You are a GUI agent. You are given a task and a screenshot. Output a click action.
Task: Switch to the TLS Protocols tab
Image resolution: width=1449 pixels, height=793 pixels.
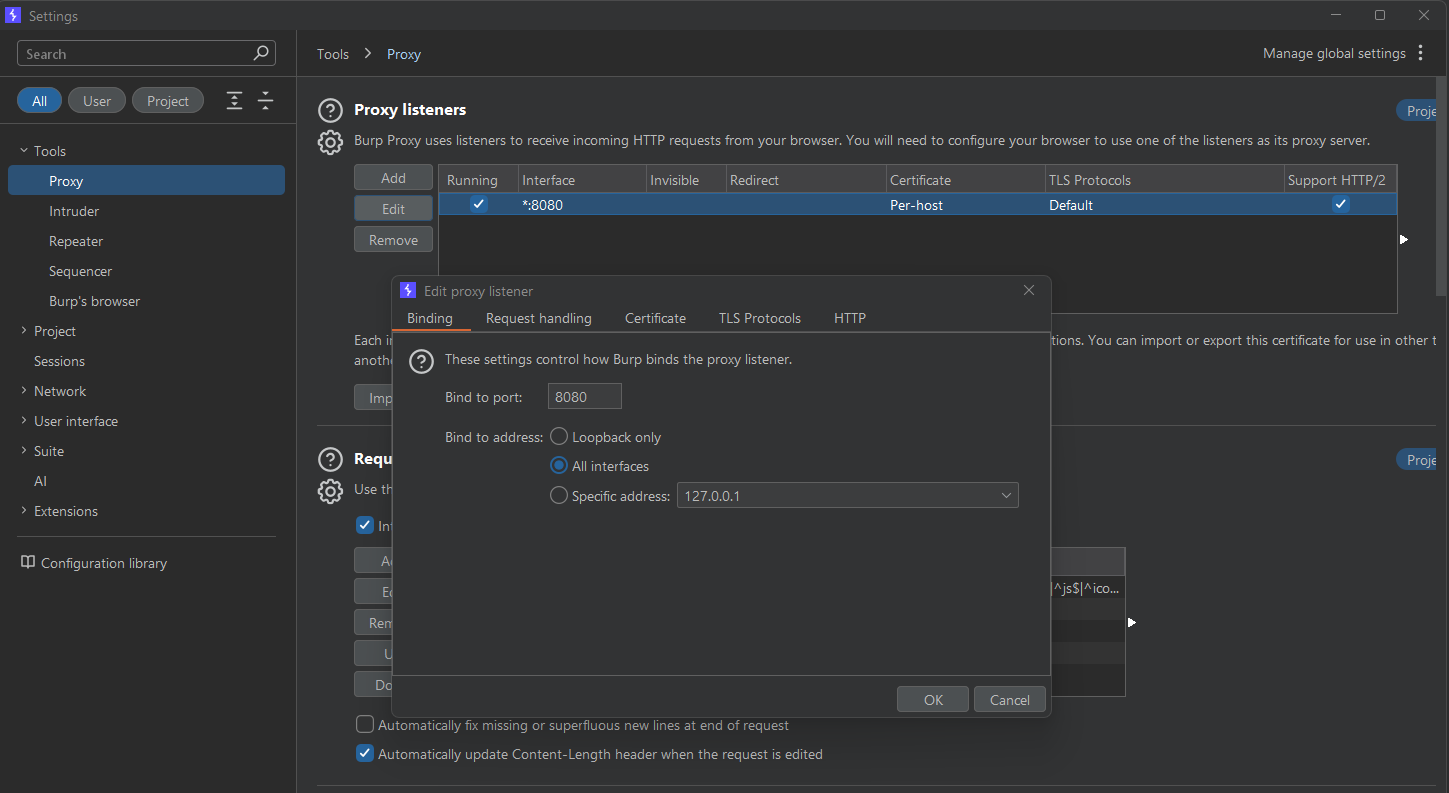pyautogui.click(x=759, y=317)
